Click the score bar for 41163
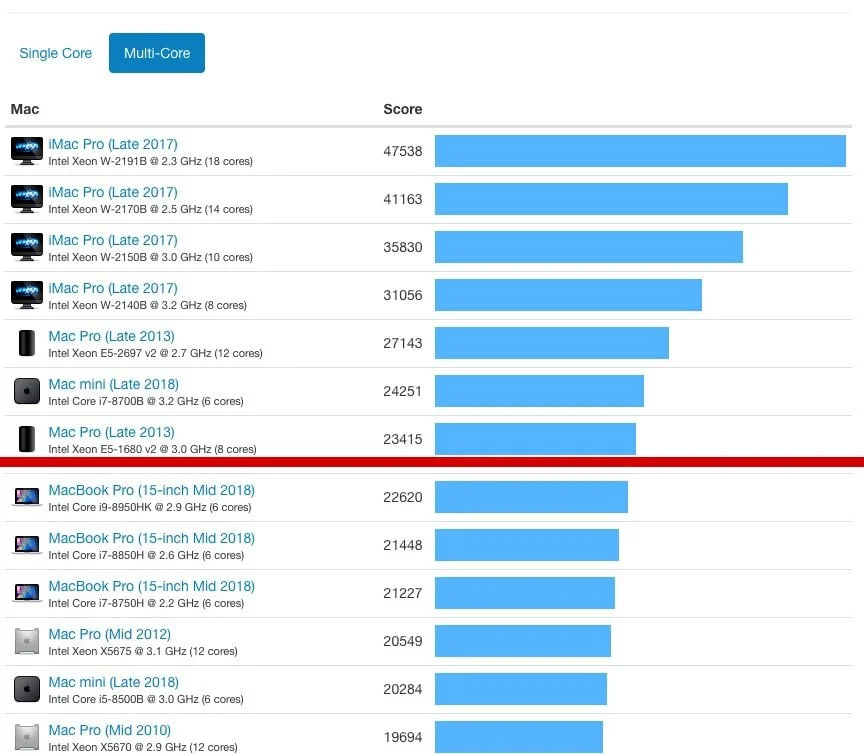Image resolution: width=864 pixels, height=754 pixels. 611,199
